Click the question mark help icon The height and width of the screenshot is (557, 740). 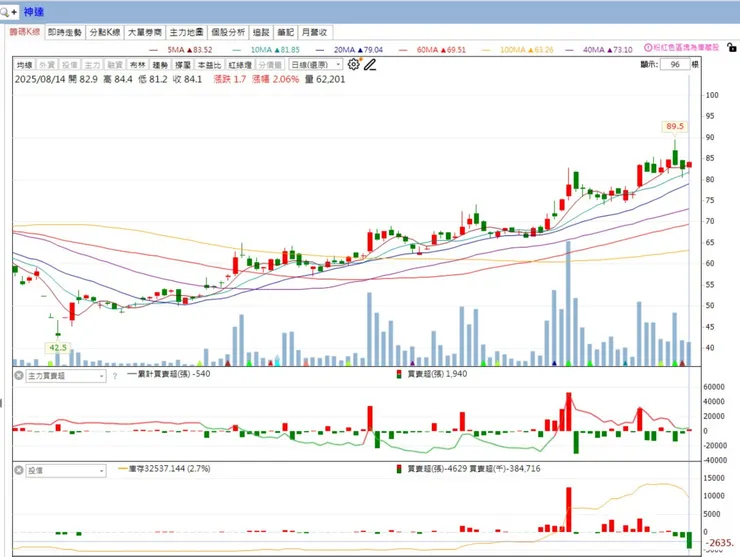[x=115, y=376]
